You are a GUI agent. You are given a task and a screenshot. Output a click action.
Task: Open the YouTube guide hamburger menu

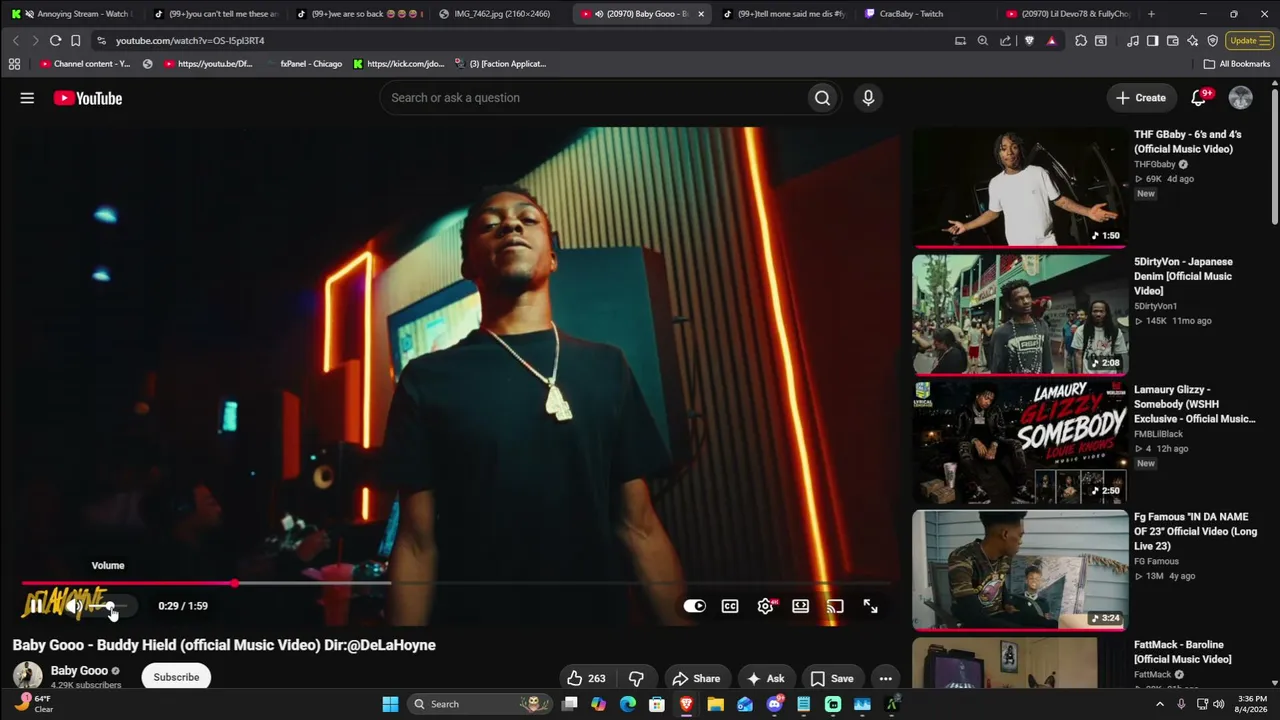tap(27, 98)
